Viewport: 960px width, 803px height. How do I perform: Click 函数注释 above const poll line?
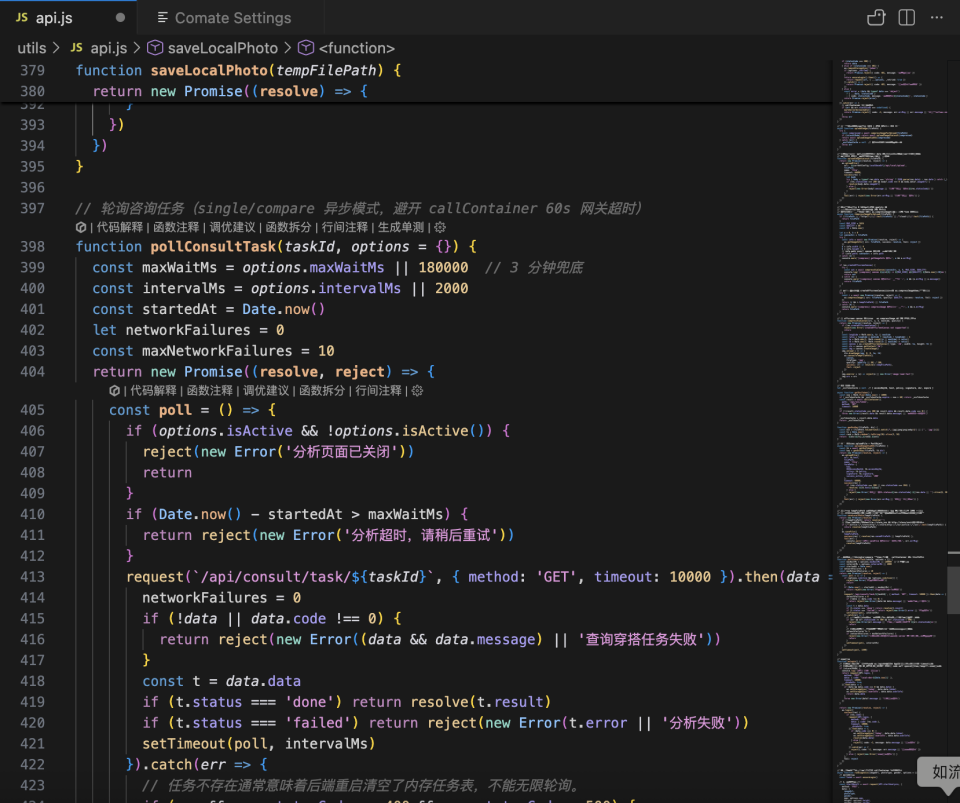(x=209, y=390)
